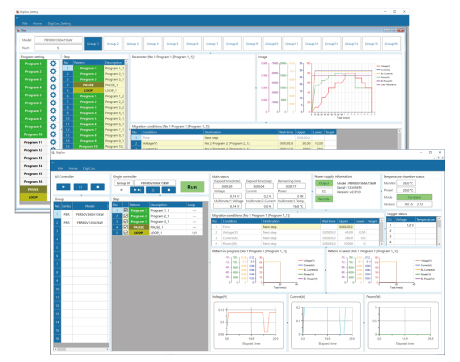Toggle checkbox for Program 2 step row

point(126,216)
